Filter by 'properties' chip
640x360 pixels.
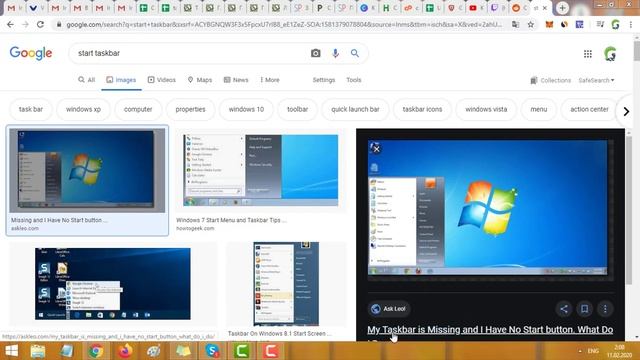pyautogui.click(x=190, y=109)
